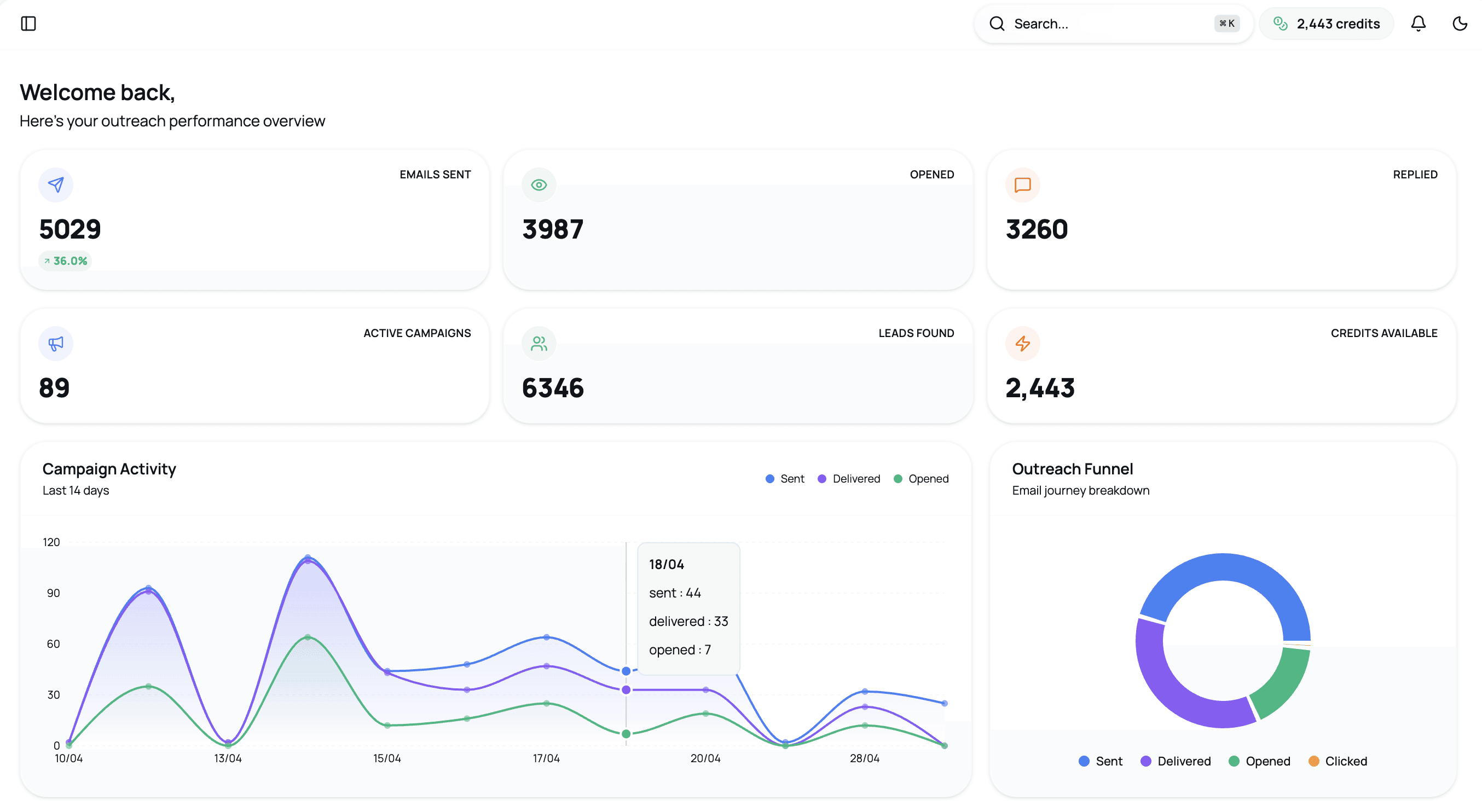The image size is (1482, 812).
Task: Toggle Opened in the Outreach Funnel legend
Action: [x=1259, y=761]
